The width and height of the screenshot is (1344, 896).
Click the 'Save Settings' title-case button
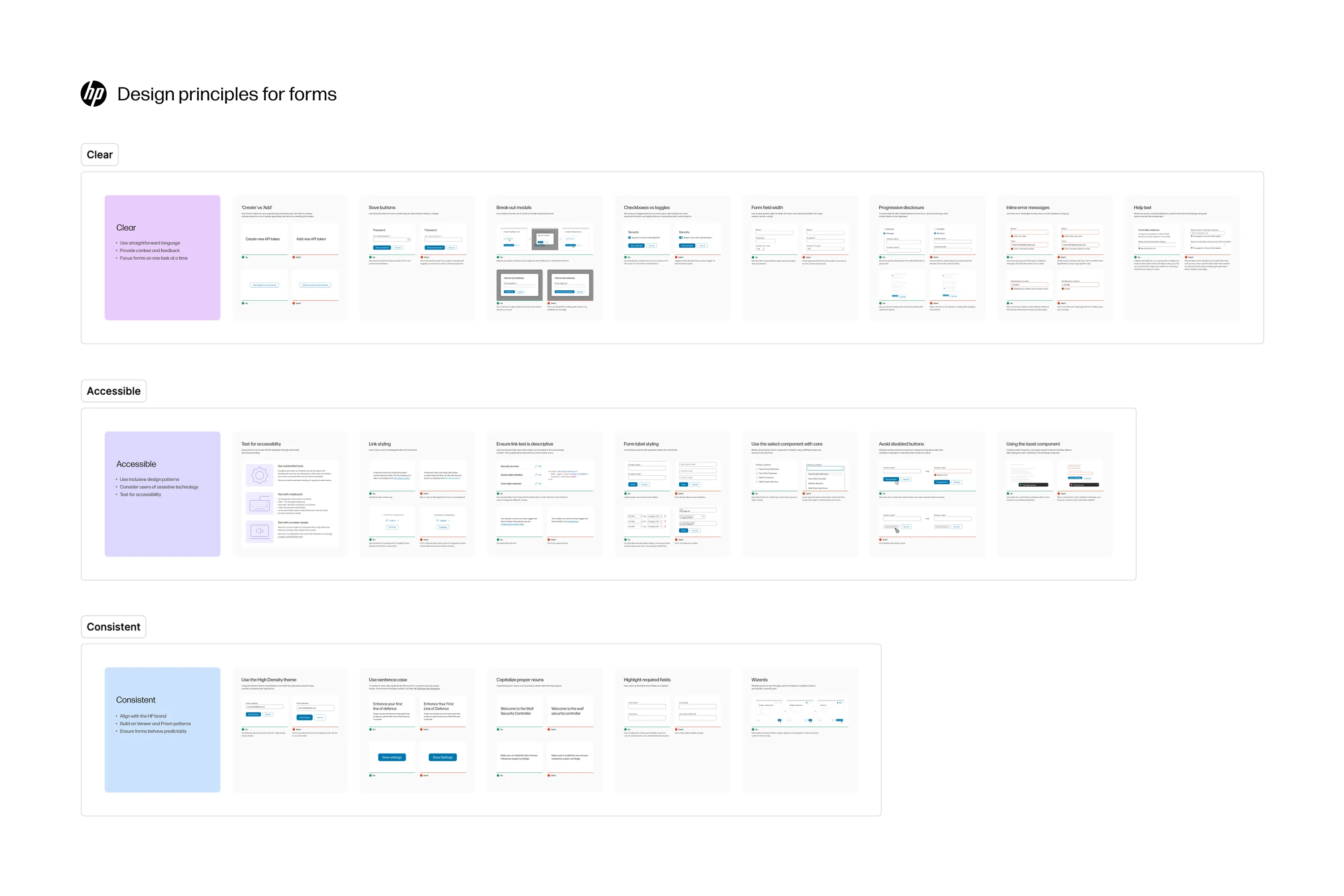(443, 757)
